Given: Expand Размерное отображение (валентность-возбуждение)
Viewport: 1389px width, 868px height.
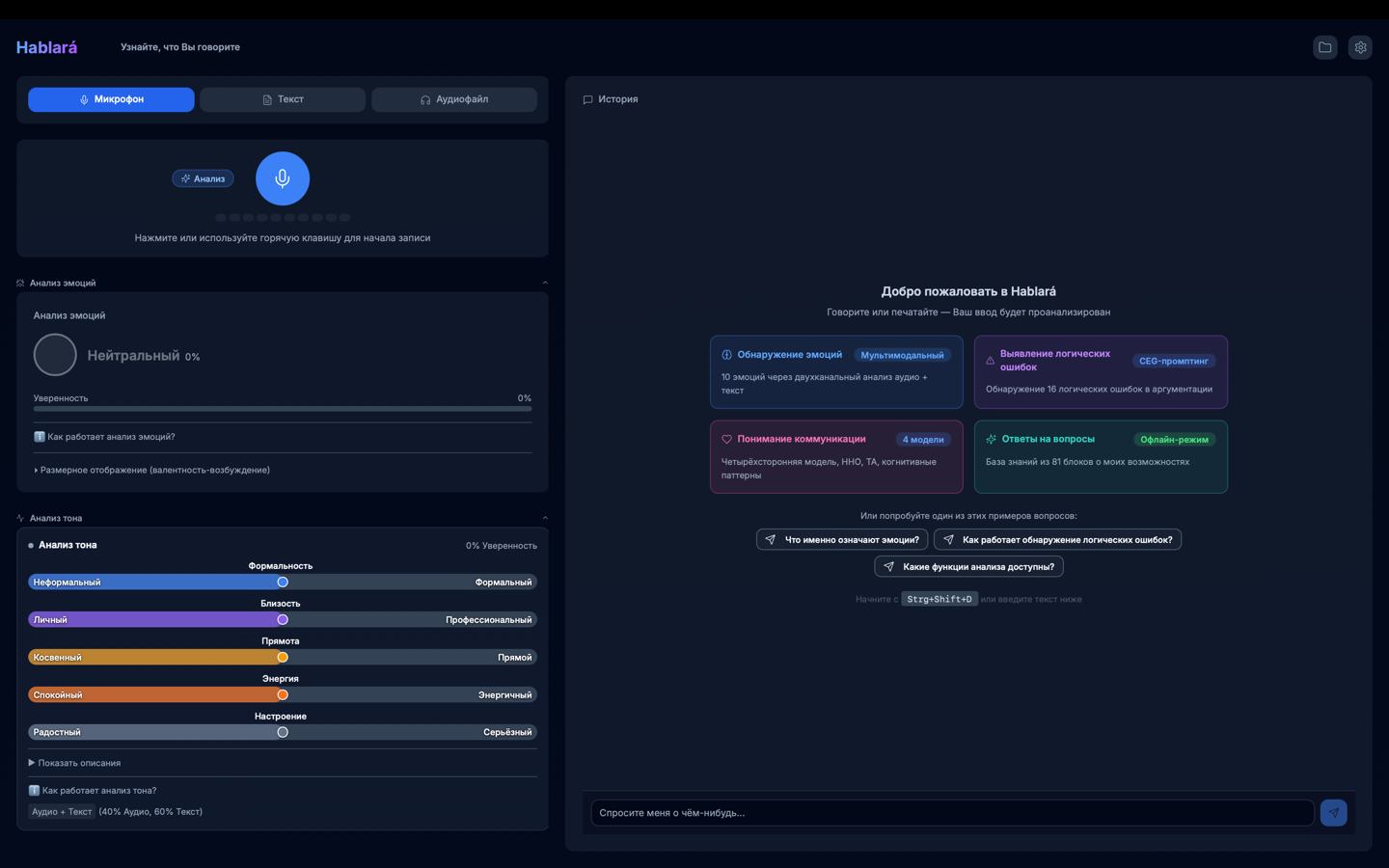Looking at the screenshot, I should tap(154, 471).
